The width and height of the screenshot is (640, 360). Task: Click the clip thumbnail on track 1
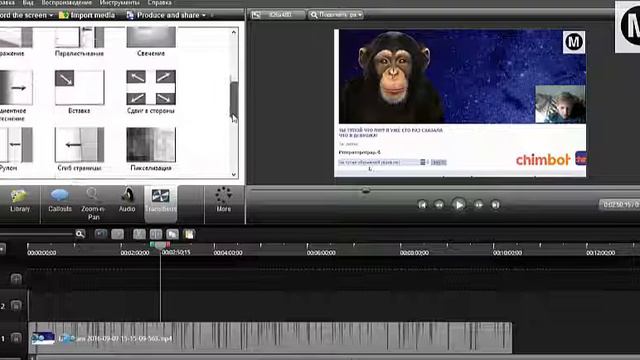pyautogui.click(x=43, y=338)
